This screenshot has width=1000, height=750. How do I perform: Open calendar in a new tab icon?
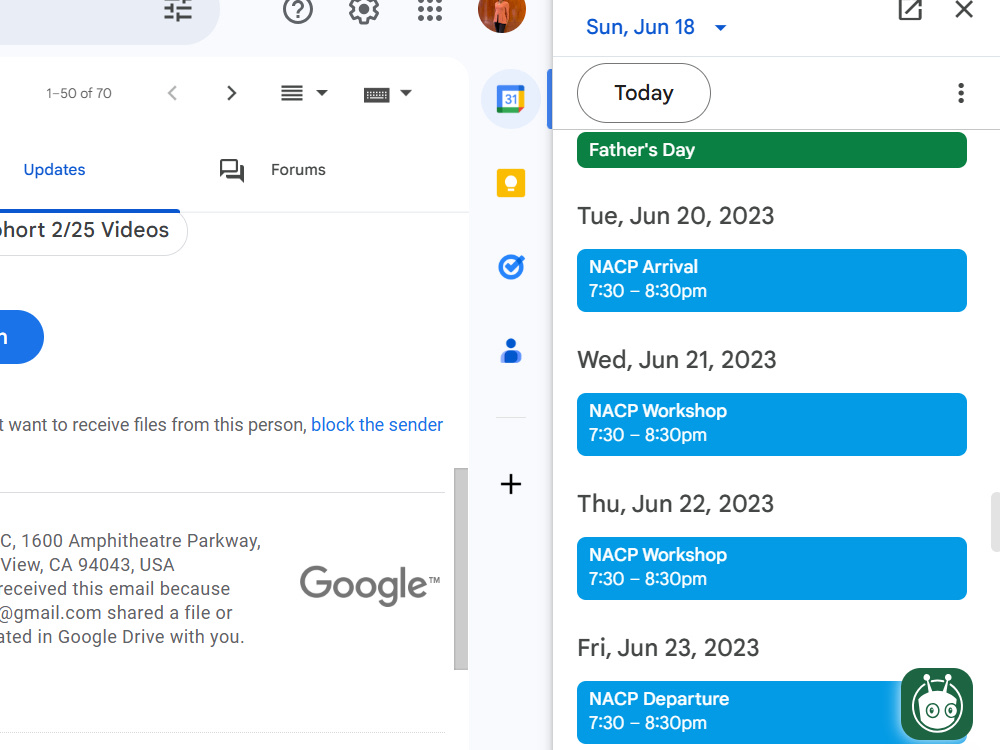tap(910, 10)
